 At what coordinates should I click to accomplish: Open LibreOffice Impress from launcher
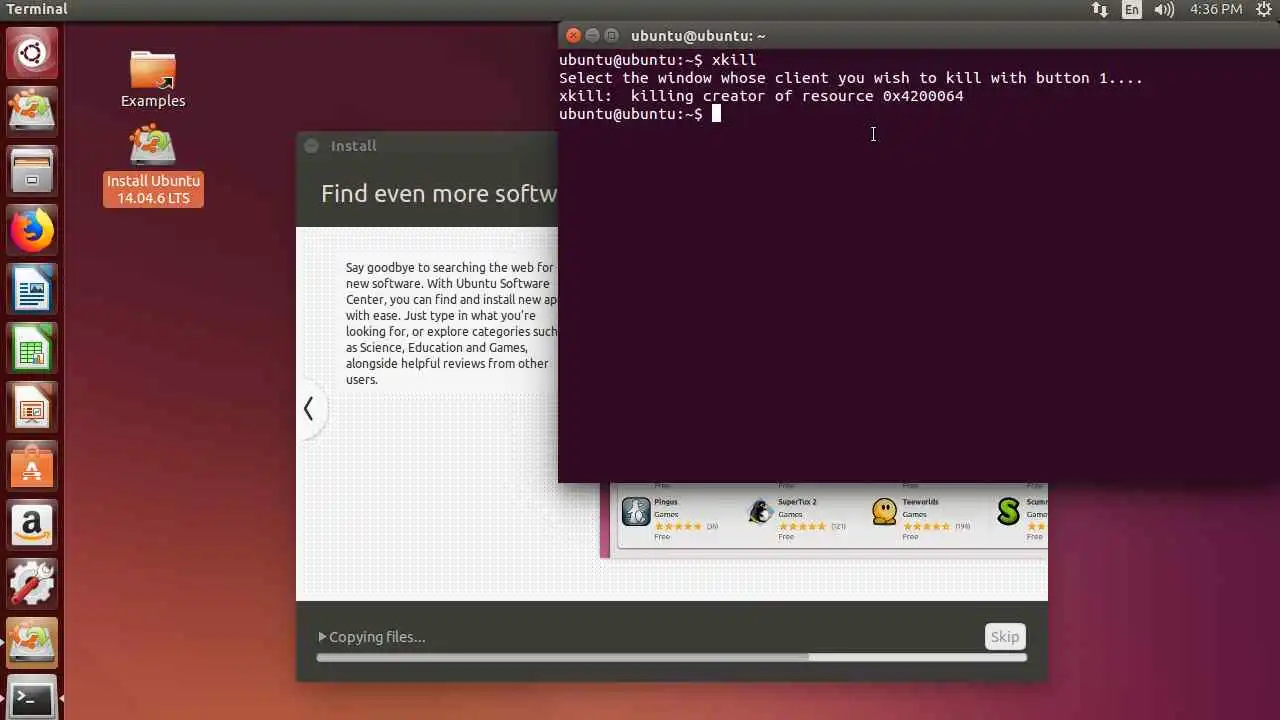pos(32,408)
